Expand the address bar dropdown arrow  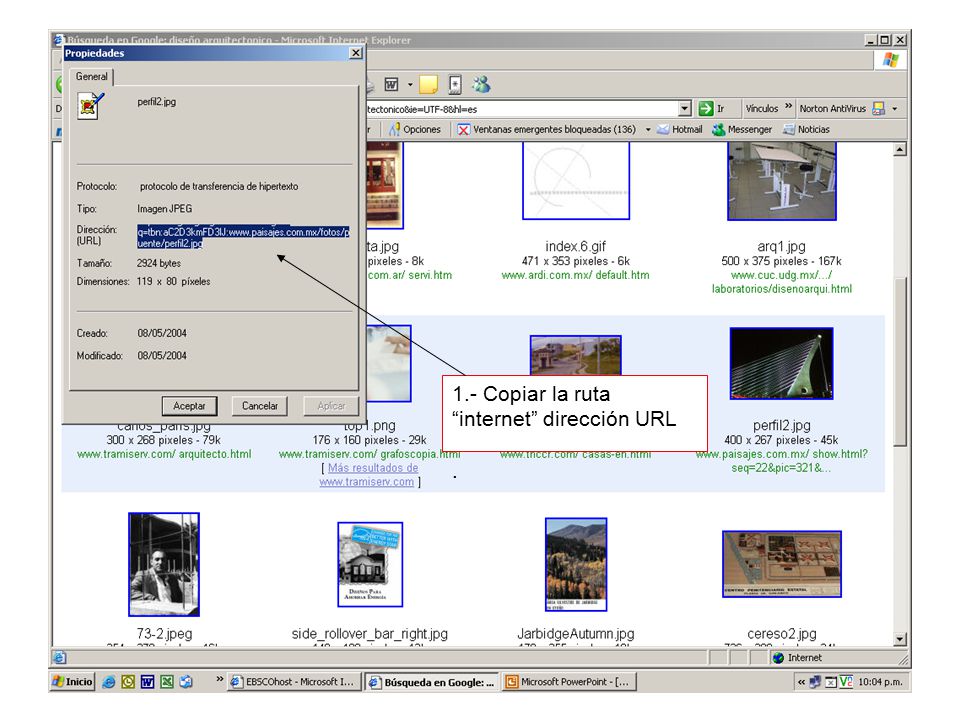pyautogui.click(x=685, y=108)
